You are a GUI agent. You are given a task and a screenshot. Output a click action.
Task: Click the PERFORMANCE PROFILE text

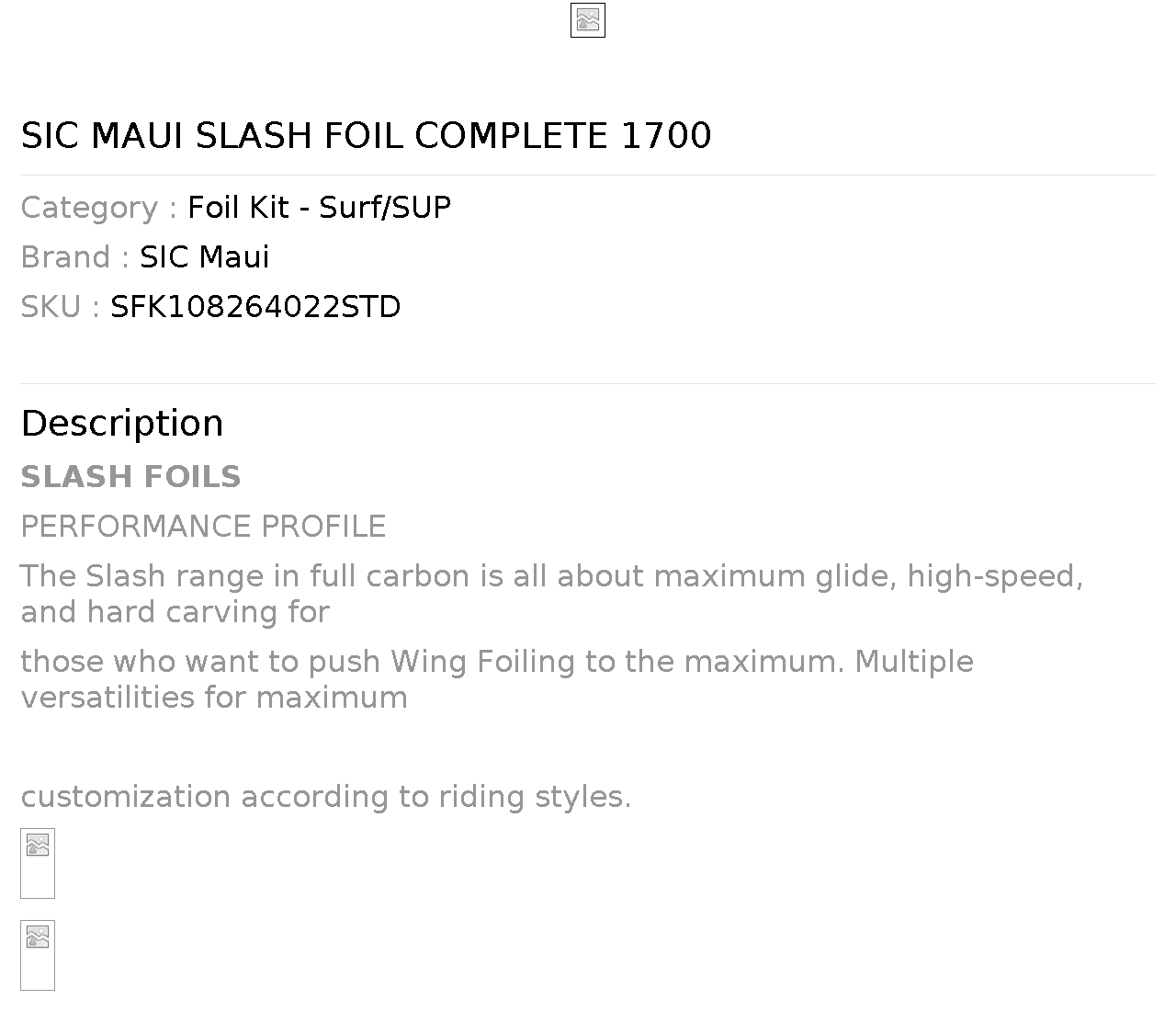[203, 527]
